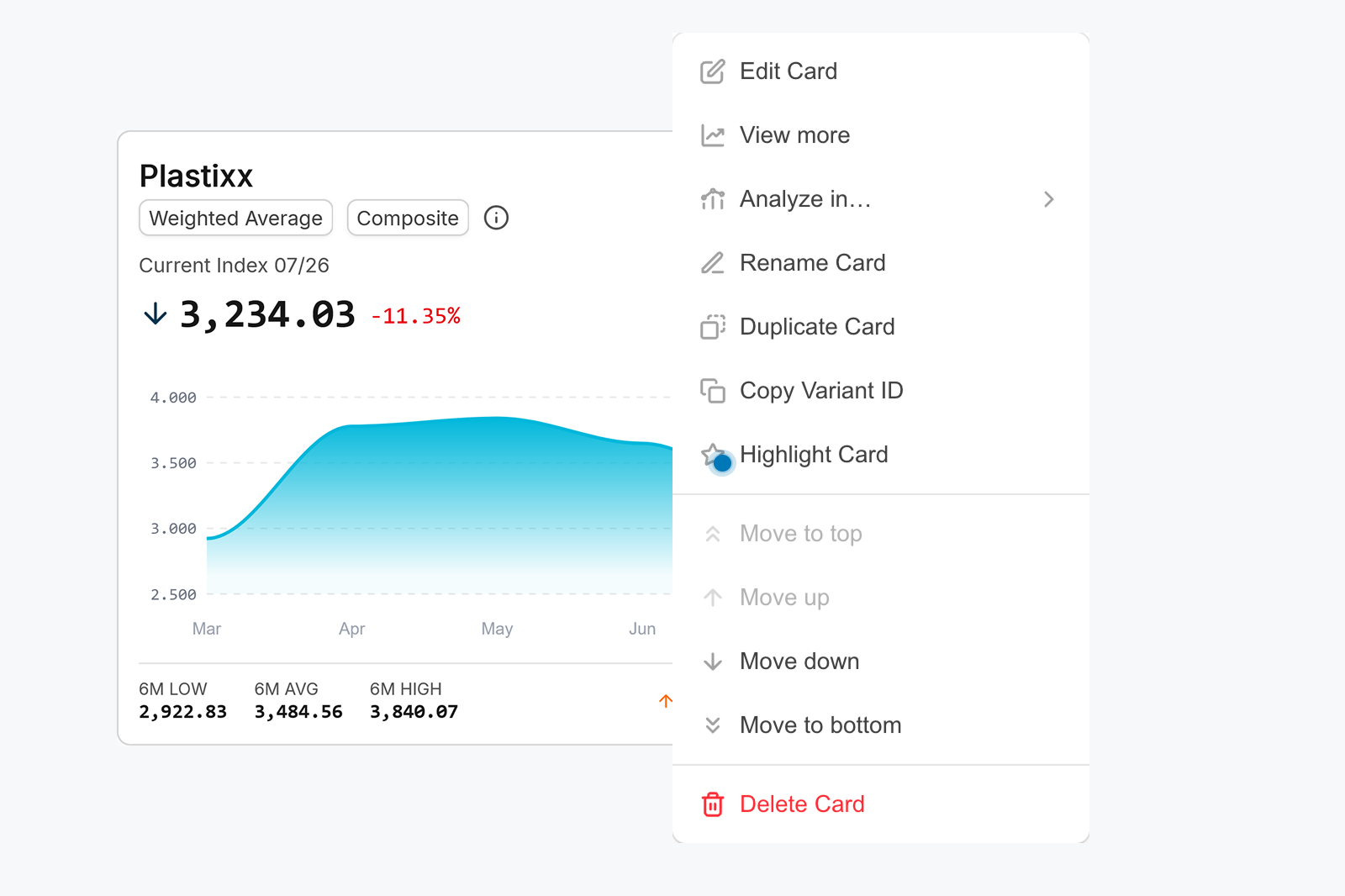Click the index value 3,234.03
This screenshot has width=1345, height=896.
[x=268, y=314]
